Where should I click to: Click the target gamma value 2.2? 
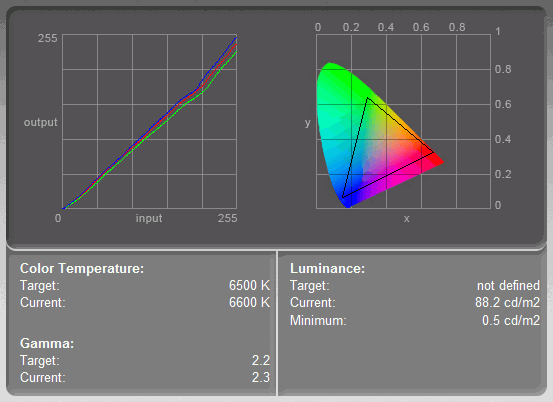tap(261, 360)
